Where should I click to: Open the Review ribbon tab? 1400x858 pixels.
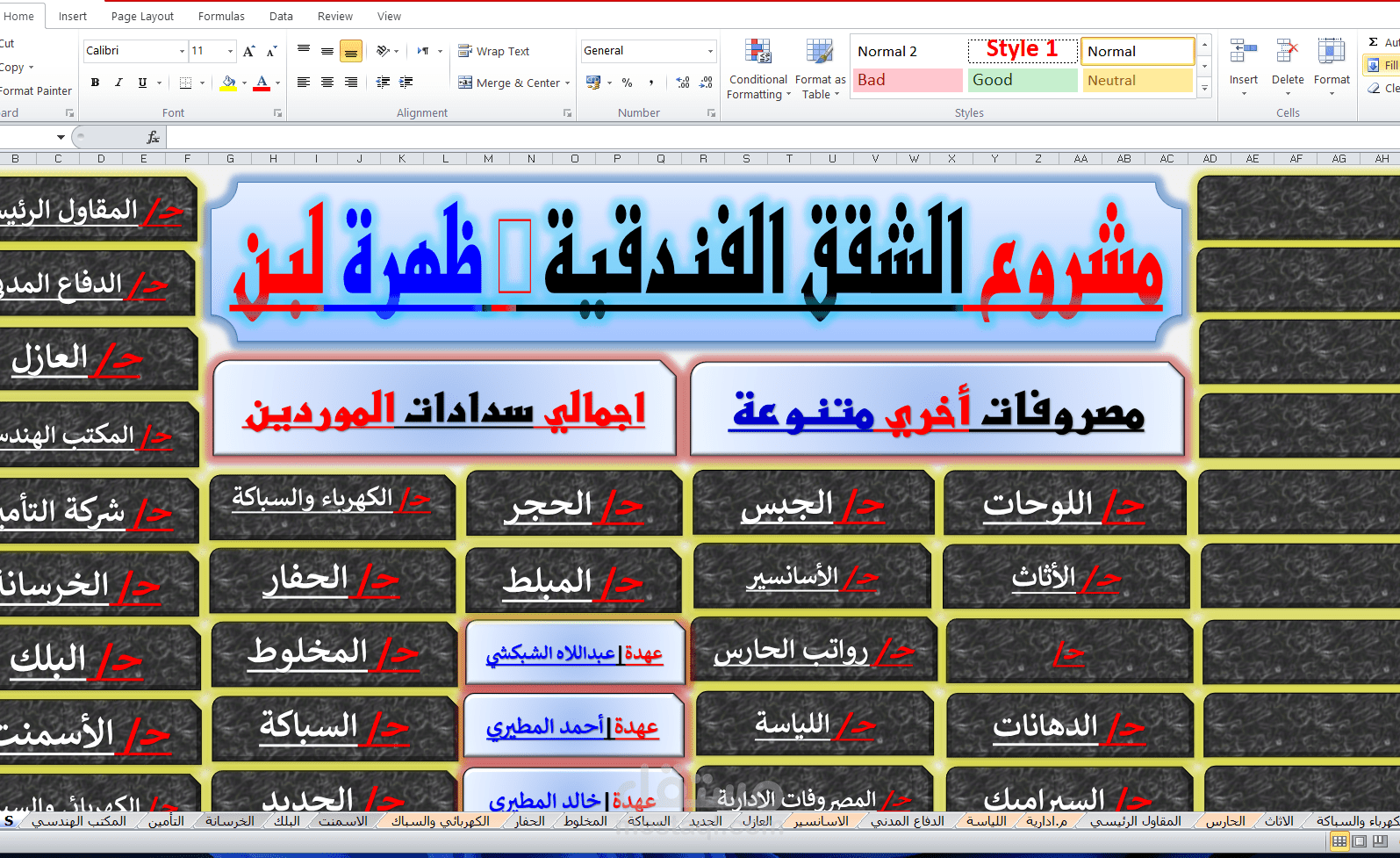(x=334, y=16)
